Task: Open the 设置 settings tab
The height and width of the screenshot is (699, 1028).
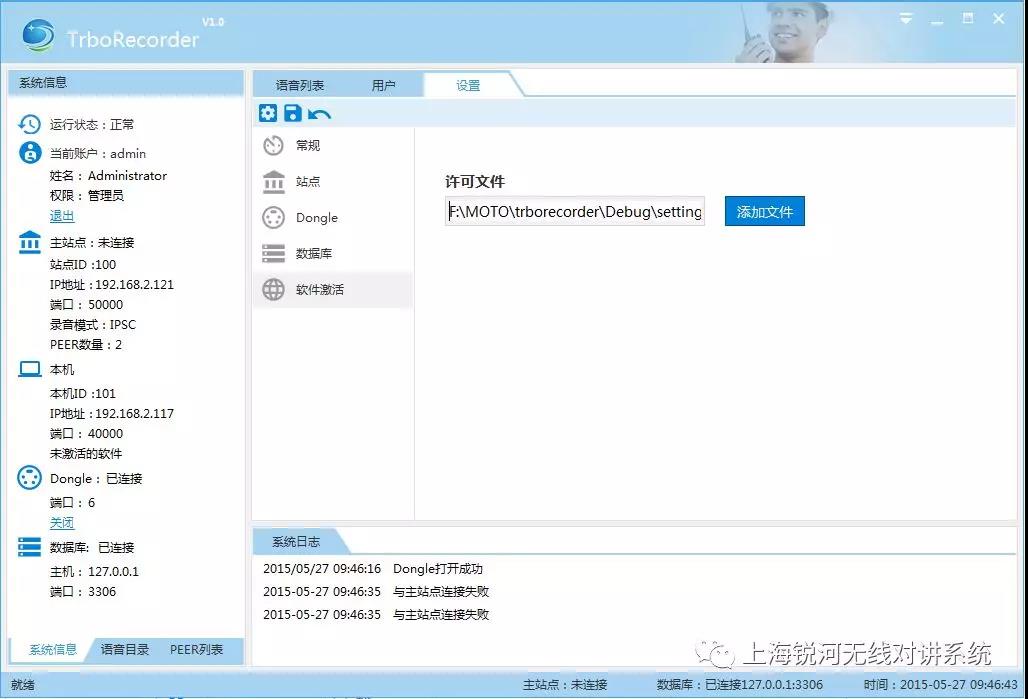Action: pos(468,85)
